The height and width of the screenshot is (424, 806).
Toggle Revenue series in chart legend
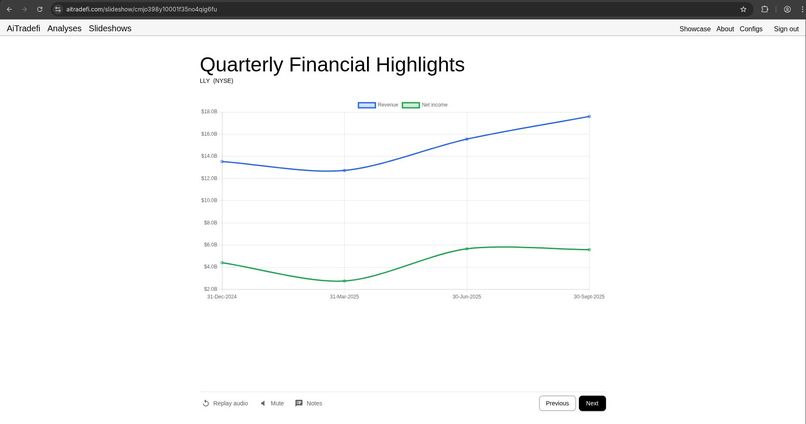[378, 105]
